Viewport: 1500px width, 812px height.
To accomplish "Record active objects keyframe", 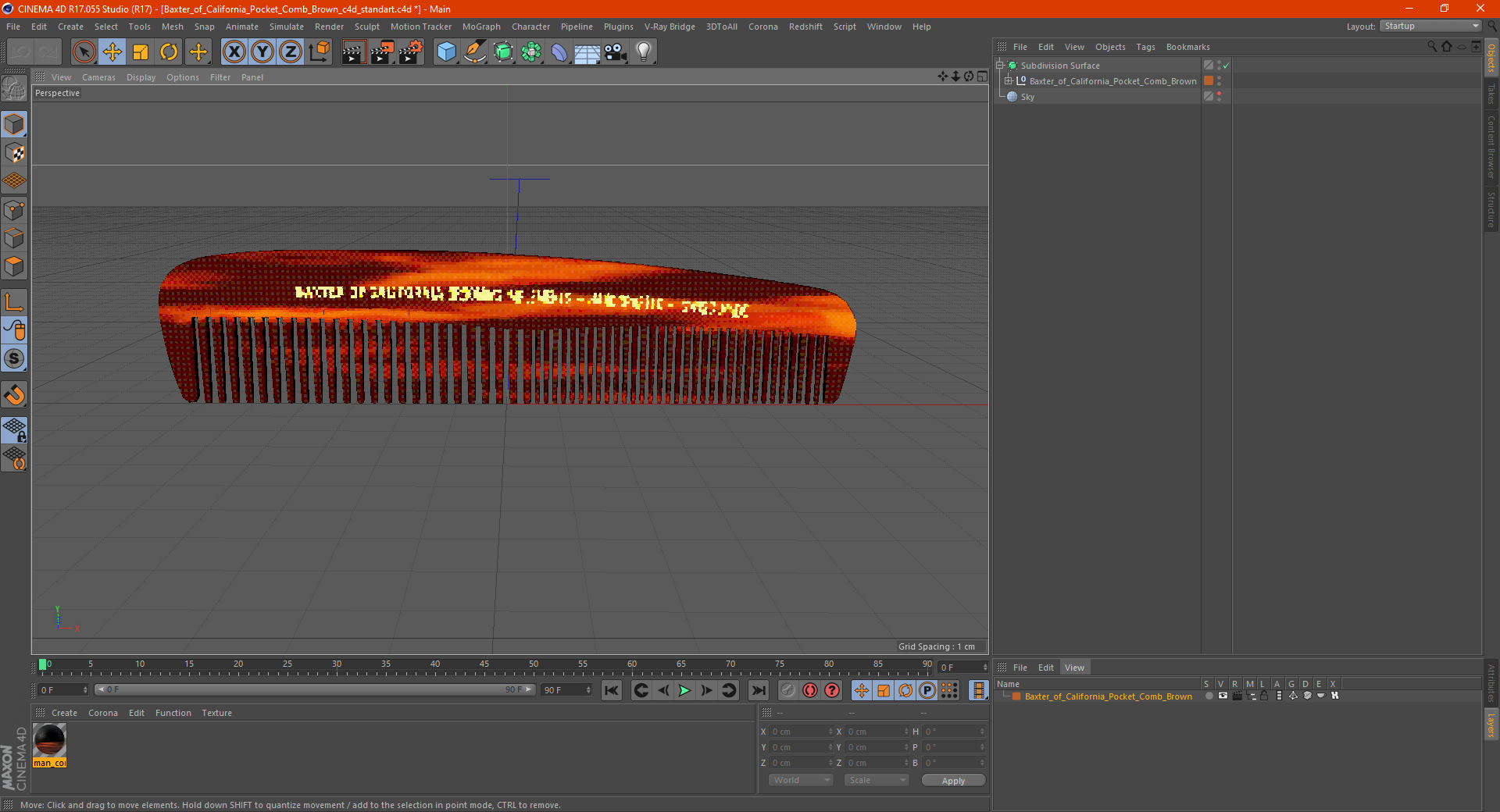I will pos(788,690).
